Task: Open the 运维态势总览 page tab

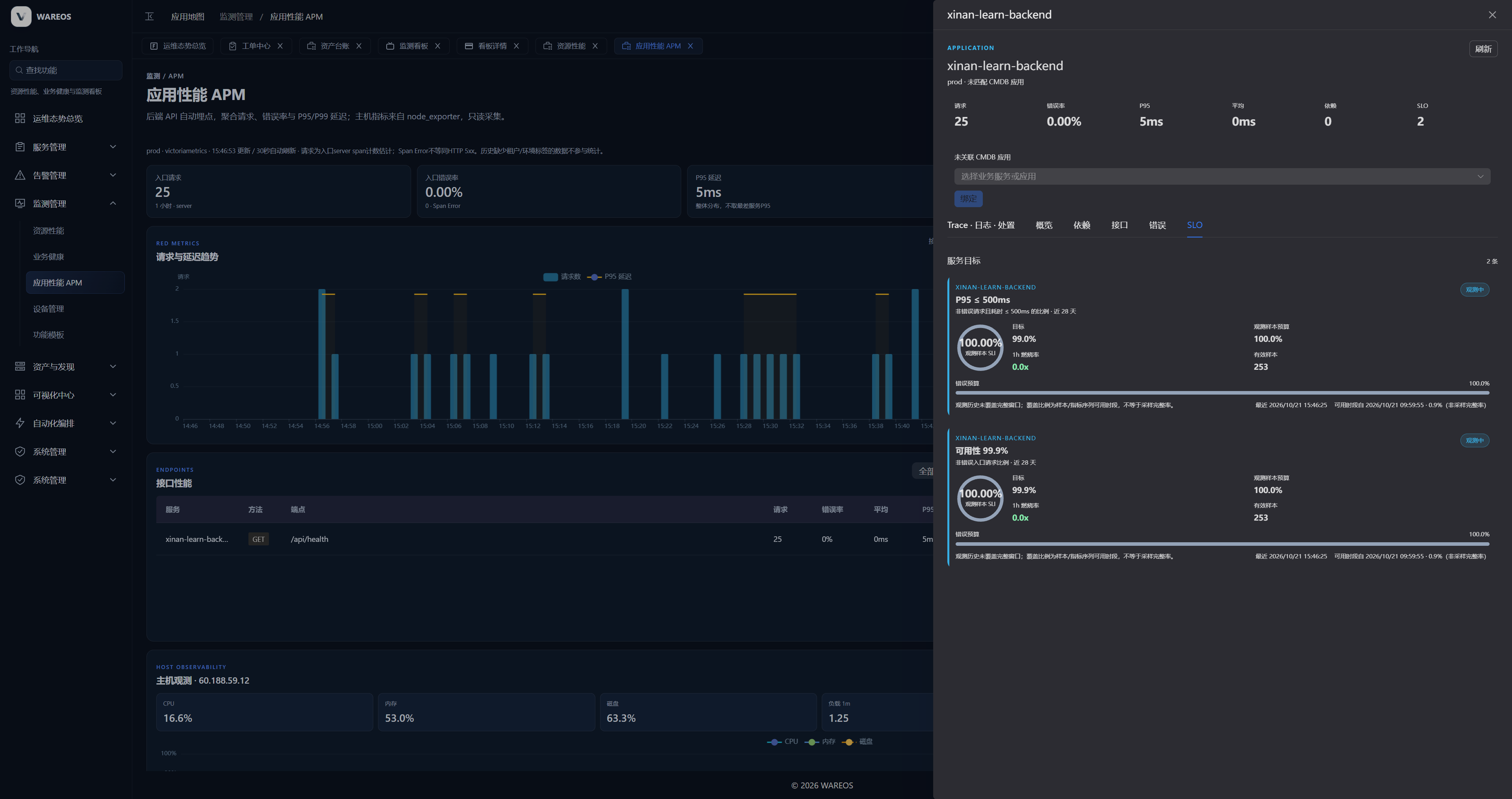Action: tap(178, 46)
